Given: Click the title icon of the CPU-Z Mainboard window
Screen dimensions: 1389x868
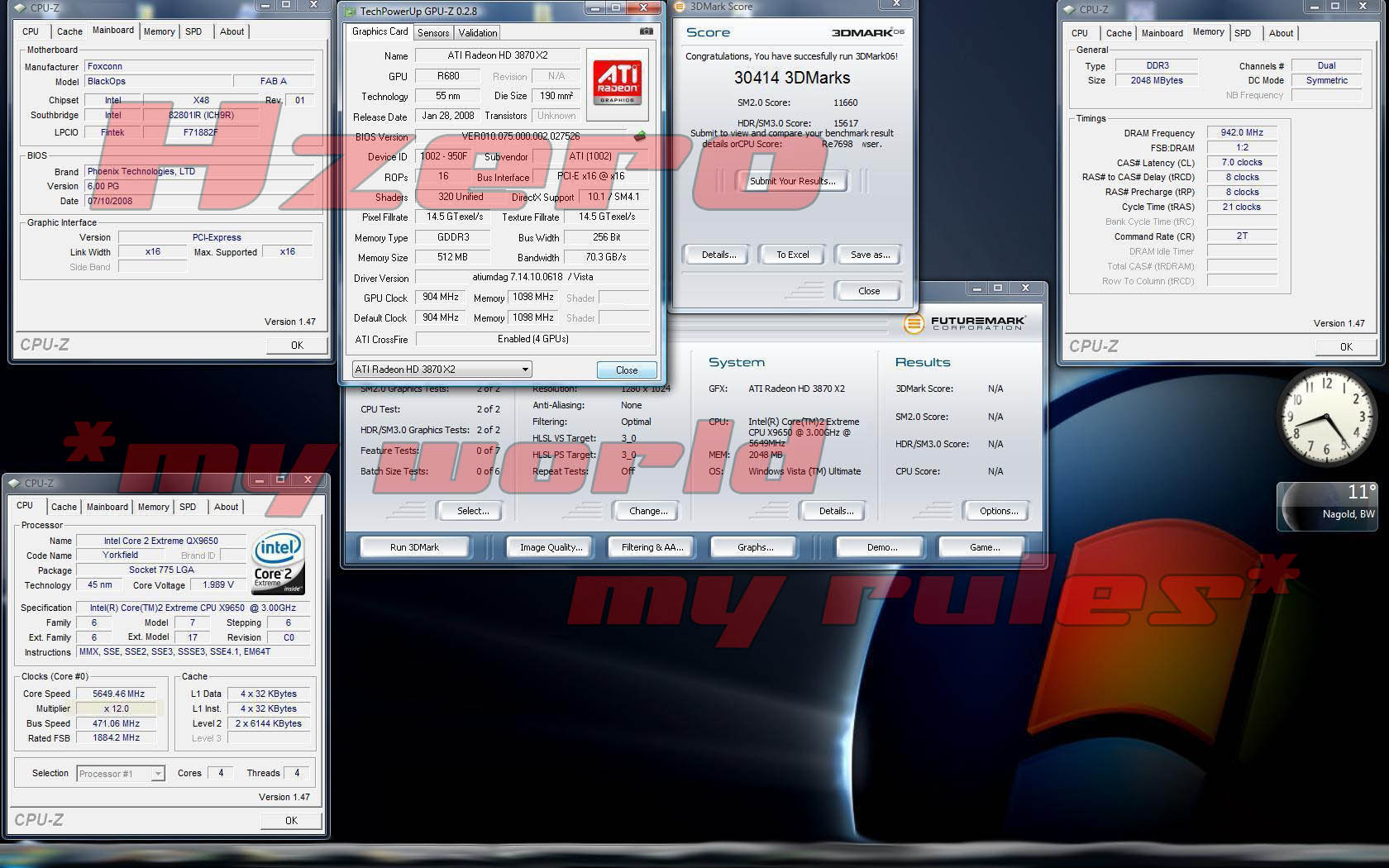Looking at the screenshot, I should (x=20, y=7).
